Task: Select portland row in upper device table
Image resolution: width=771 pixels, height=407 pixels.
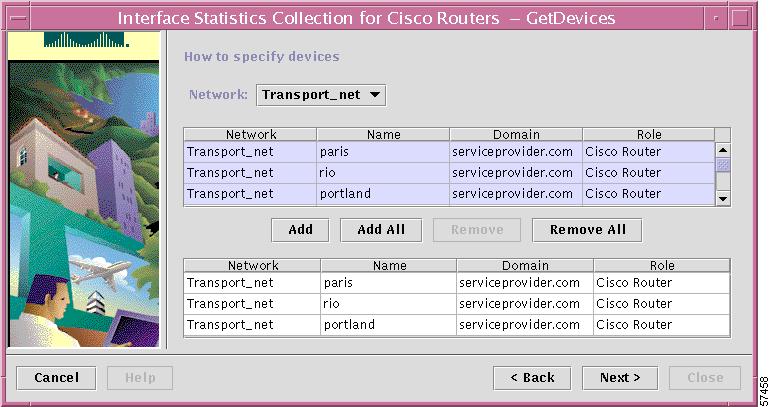Action: click(449, 194)
